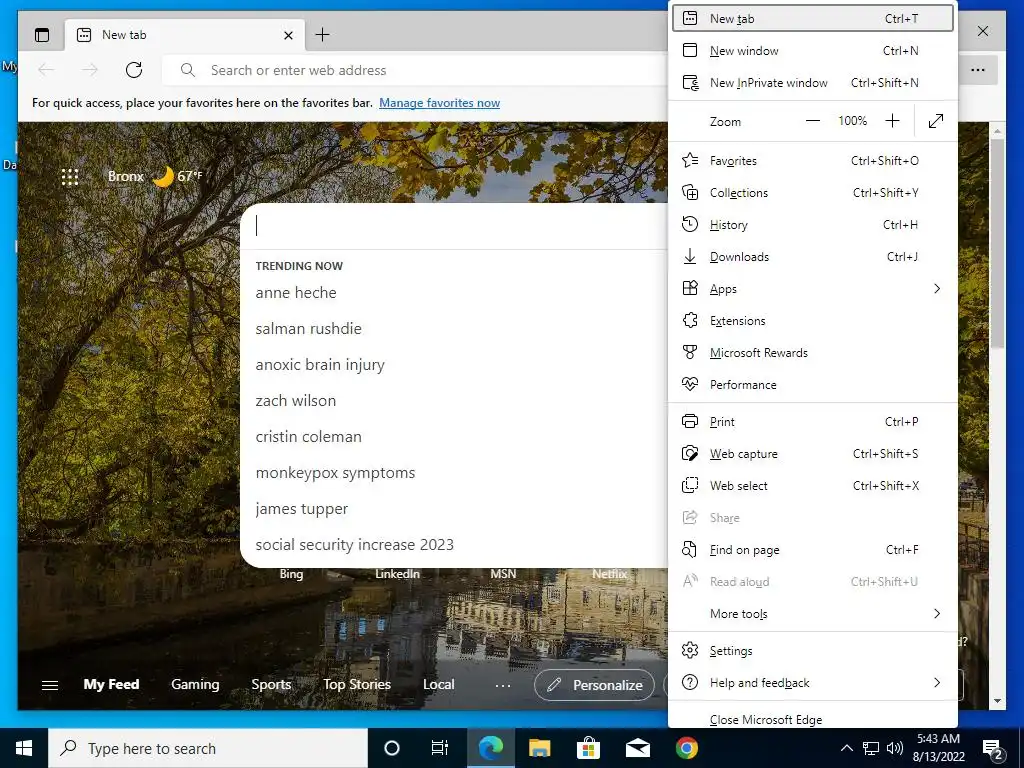Select trending search 'cristin coleman'

[x=308, y=436]
